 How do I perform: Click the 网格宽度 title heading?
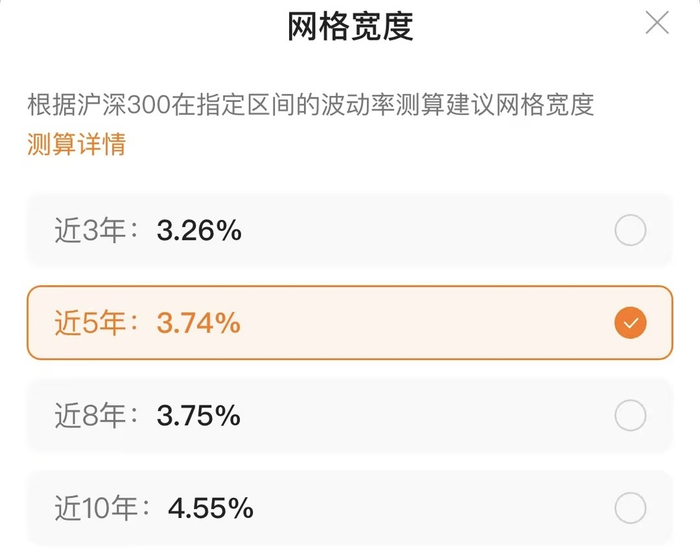click(x=350, y=26)
